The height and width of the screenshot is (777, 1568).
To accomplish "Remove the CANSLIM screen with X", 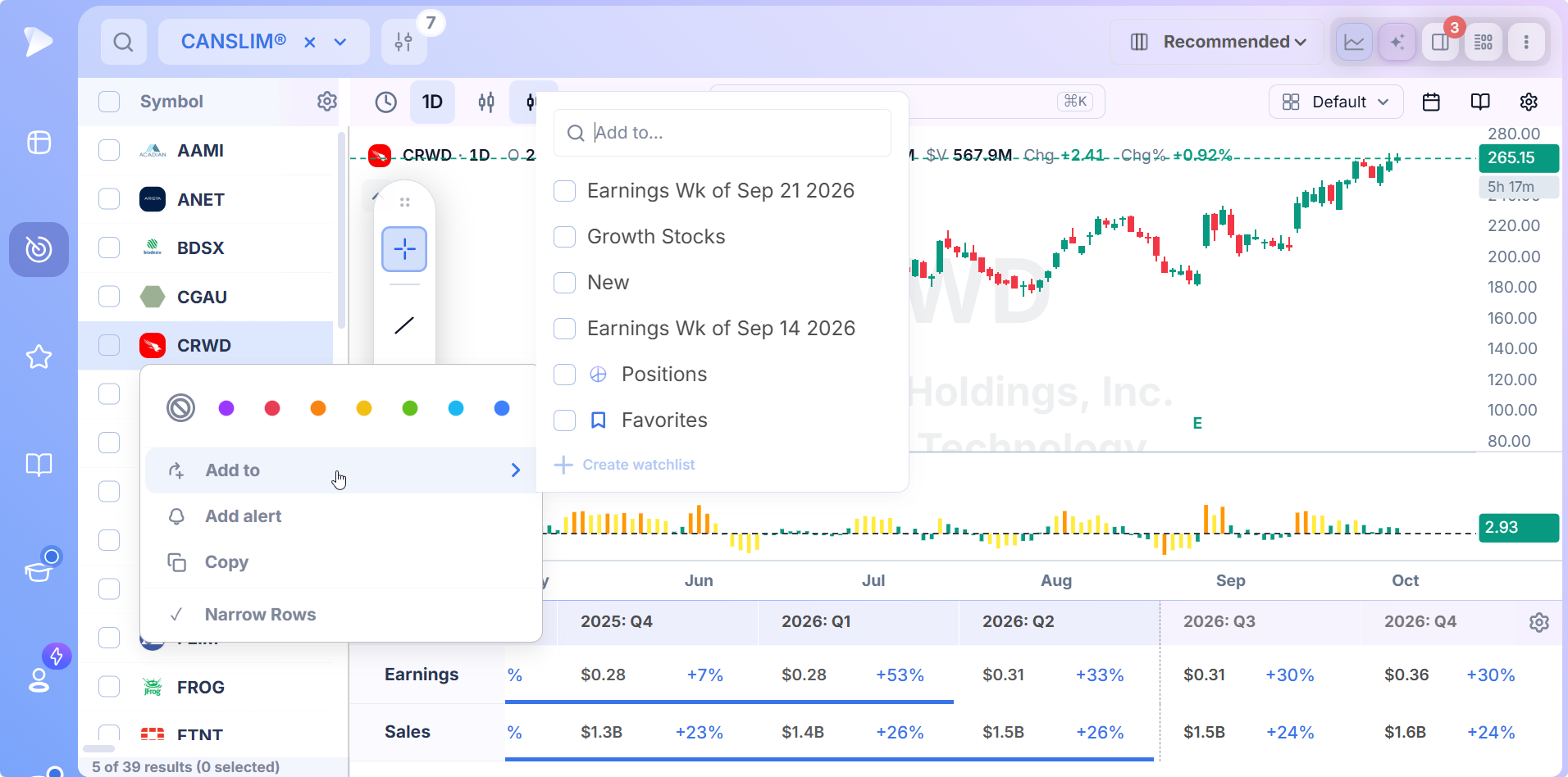I will [310, 42].
